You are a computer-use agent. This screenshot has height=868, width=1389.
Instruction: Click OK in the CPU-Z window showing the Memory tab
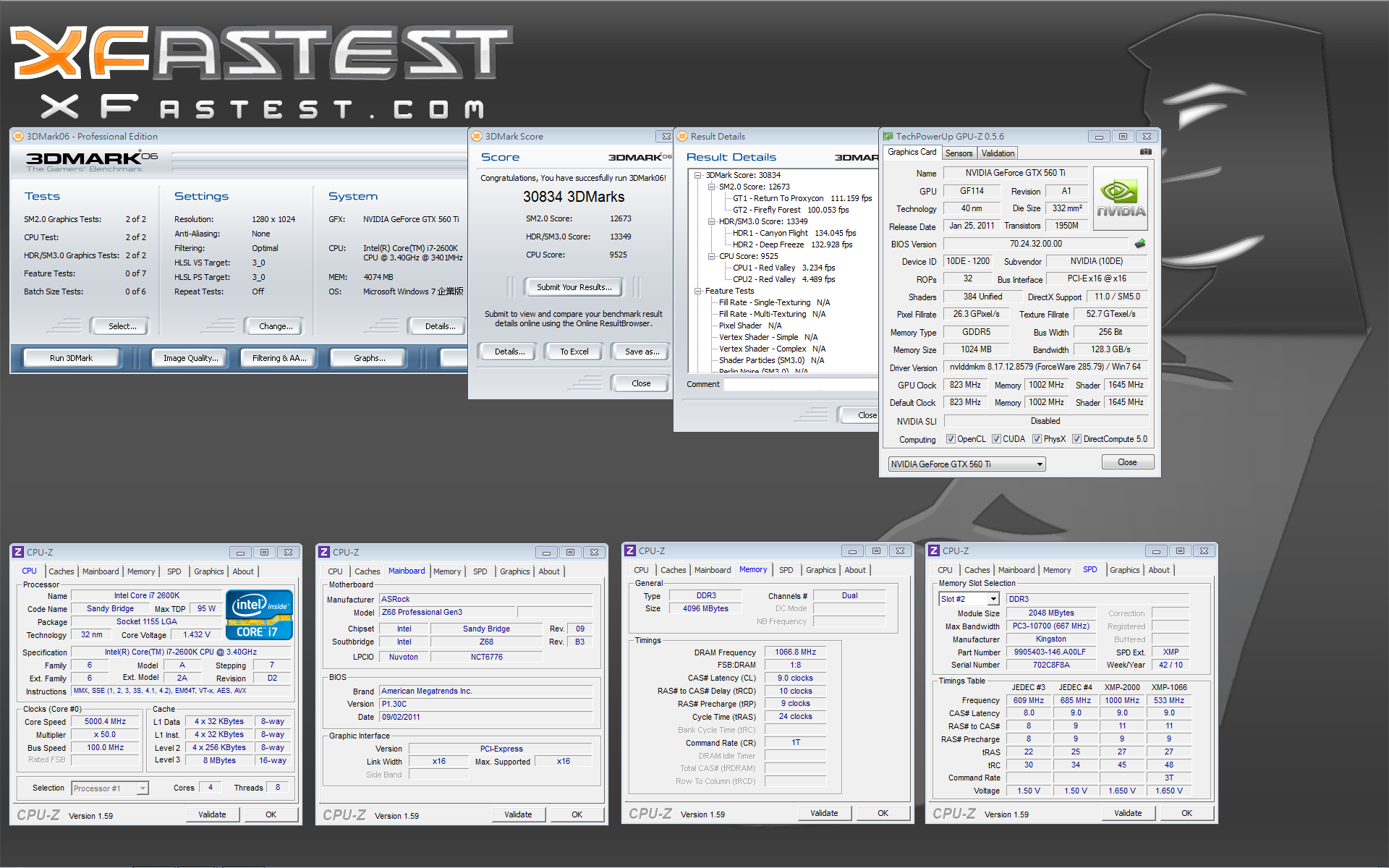coord(883,813)
